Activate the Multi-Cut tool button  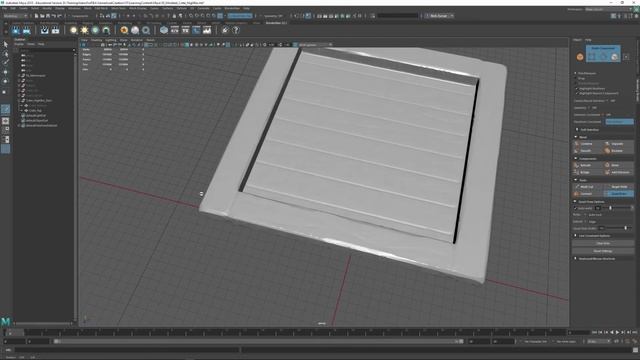coord(588,187)
